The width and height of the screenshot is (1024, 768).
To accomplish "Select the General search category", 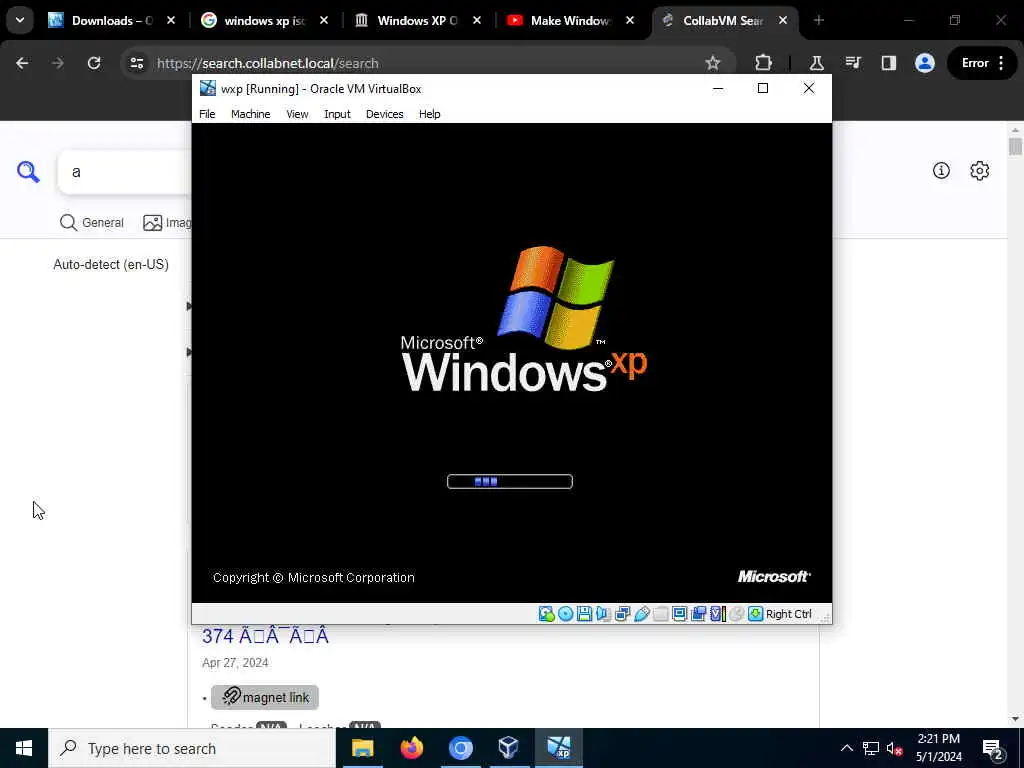I will tap(92, 223).
